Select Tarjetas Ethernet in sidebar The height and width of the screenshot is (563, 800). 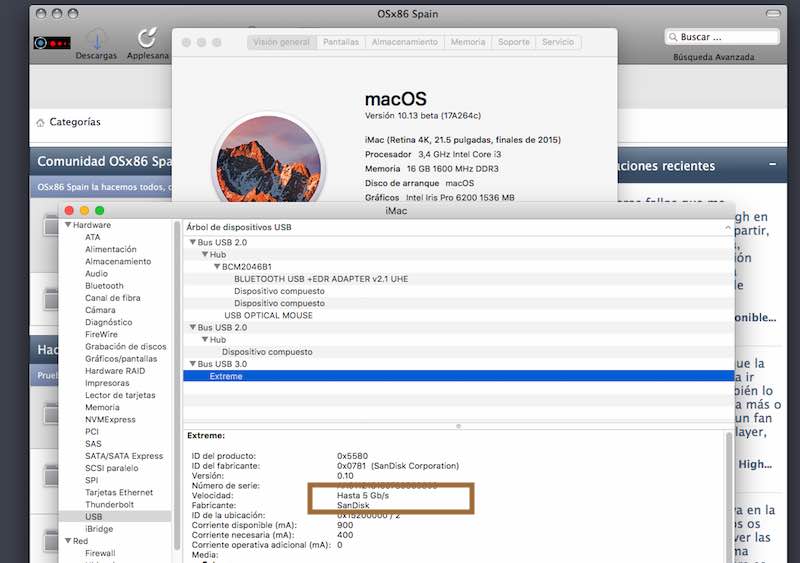(119, 493)
